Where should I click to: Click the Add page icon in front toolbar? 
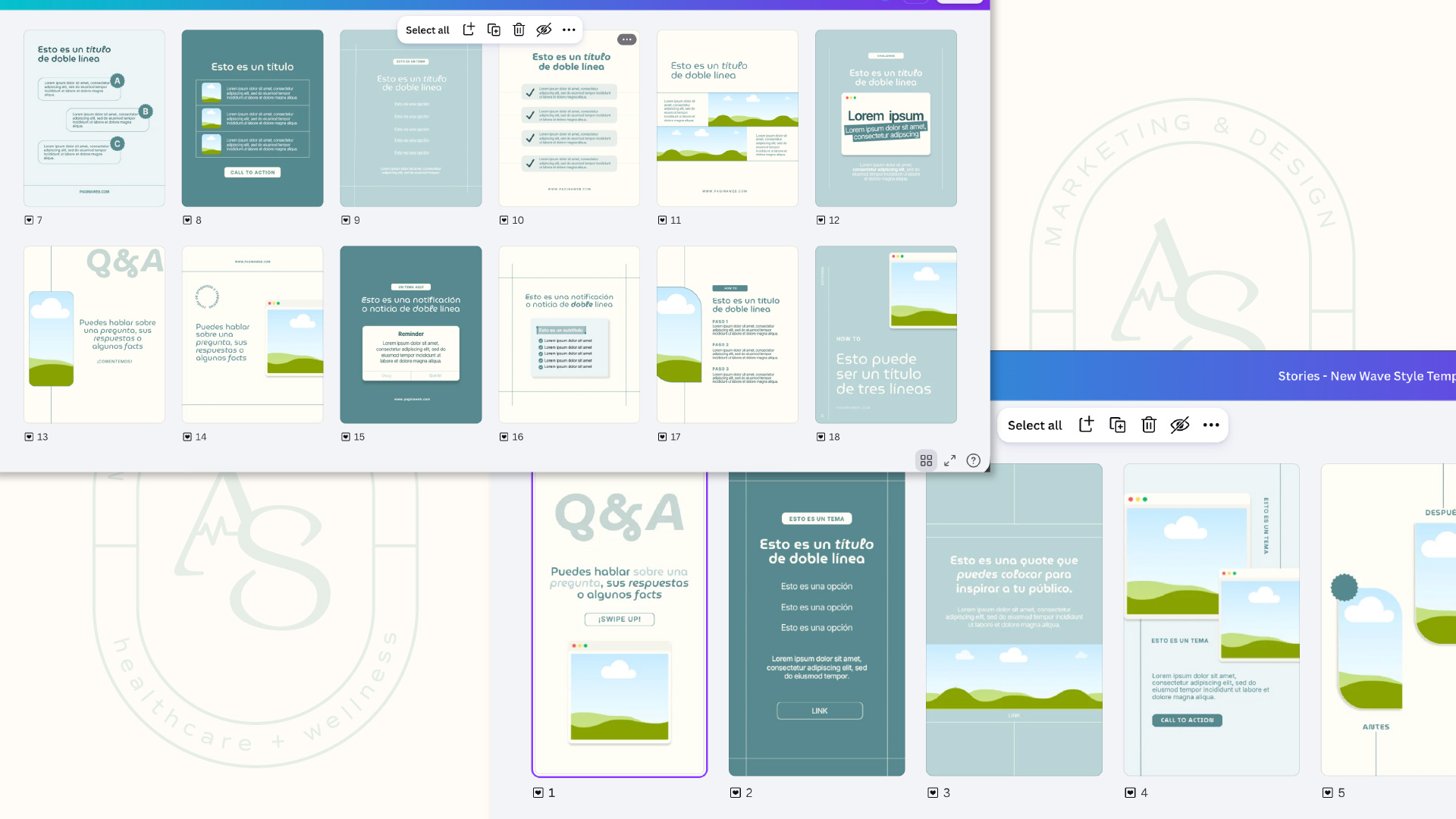click(x=469, y=30)
